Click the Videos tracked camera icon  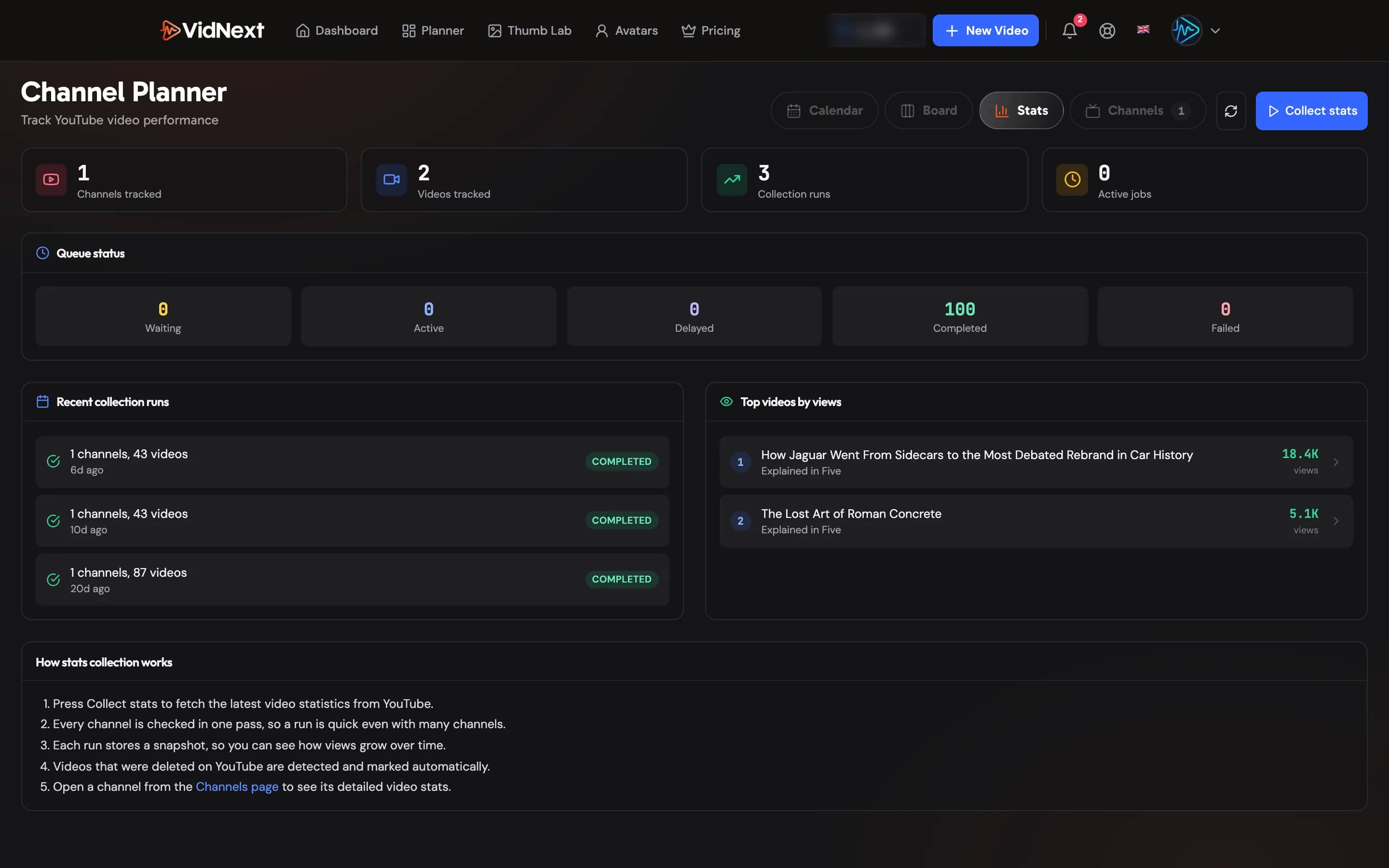coord(392,180)
